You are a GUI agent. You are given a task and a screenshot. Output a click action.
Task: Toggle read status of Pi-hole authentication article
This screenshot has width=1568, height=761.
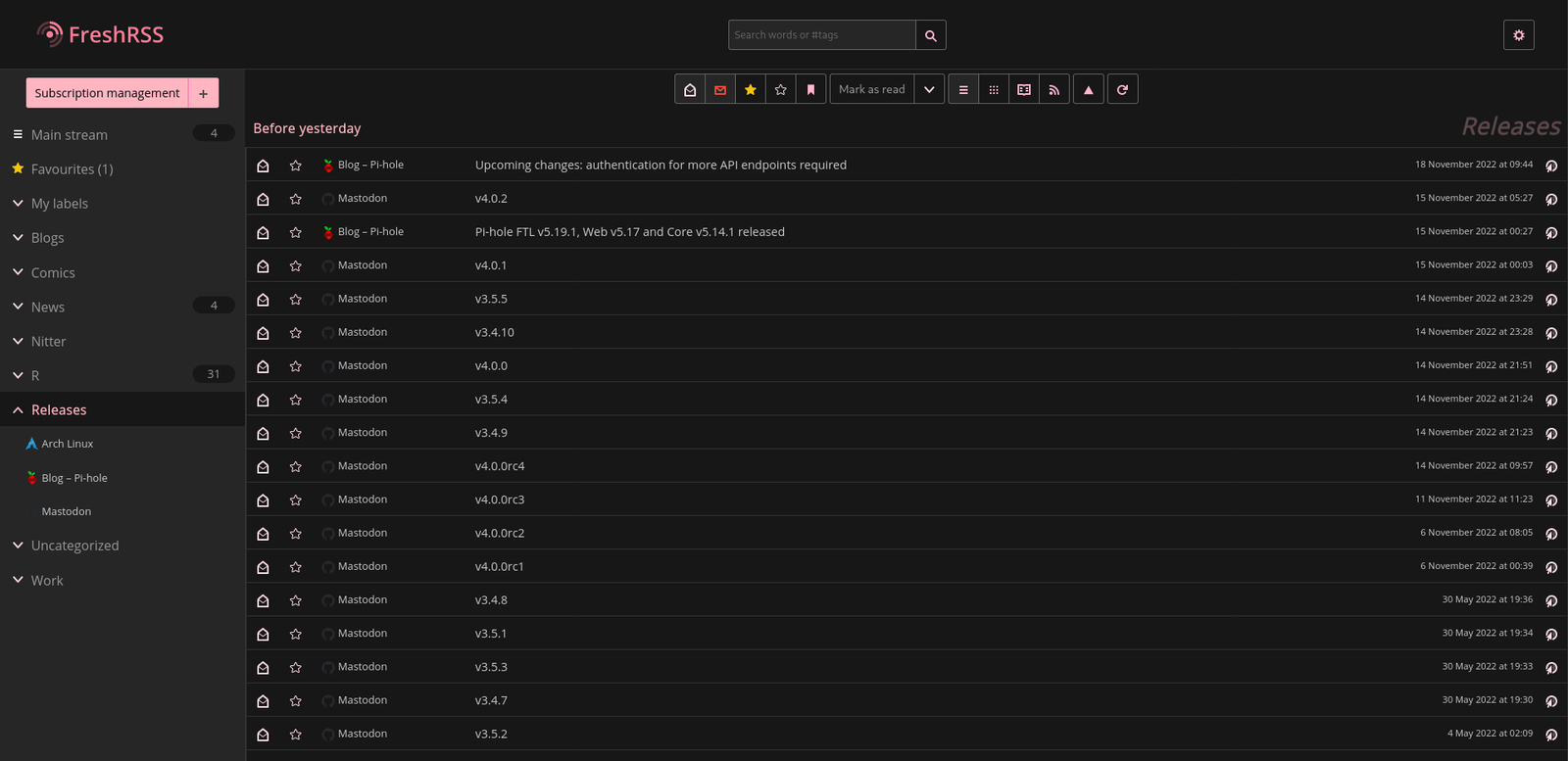(x=263, y=166)
